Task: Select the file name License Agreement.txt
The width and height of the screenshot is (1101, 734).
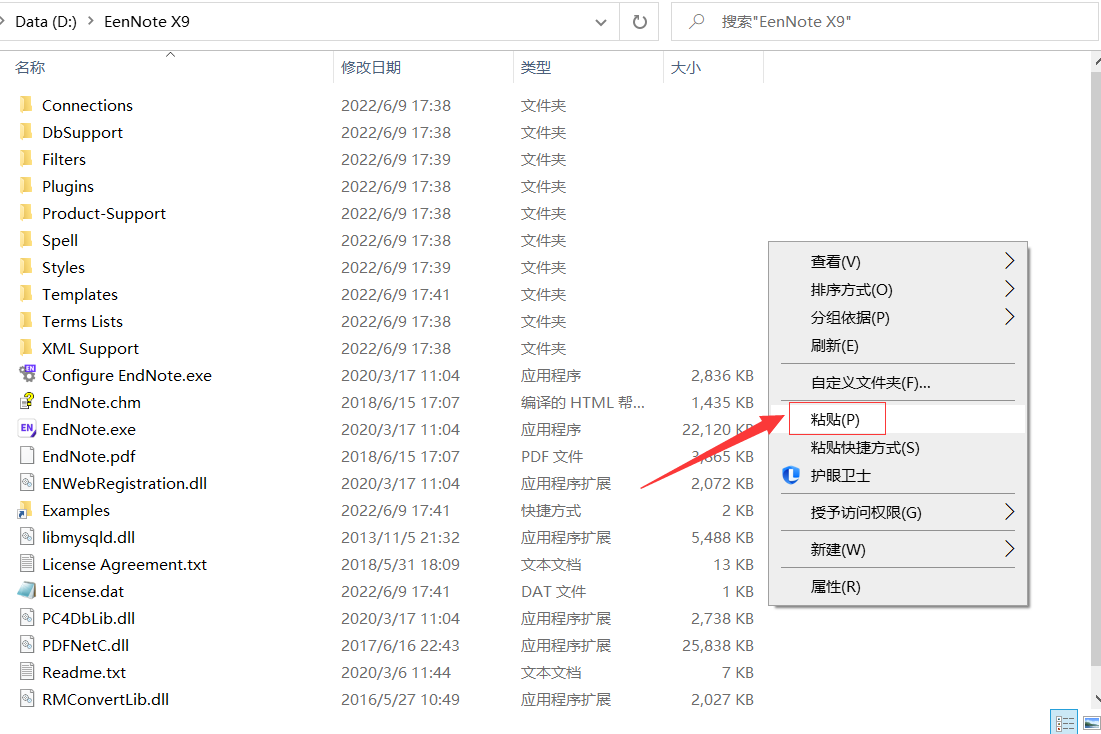Action: coord(124,565)
